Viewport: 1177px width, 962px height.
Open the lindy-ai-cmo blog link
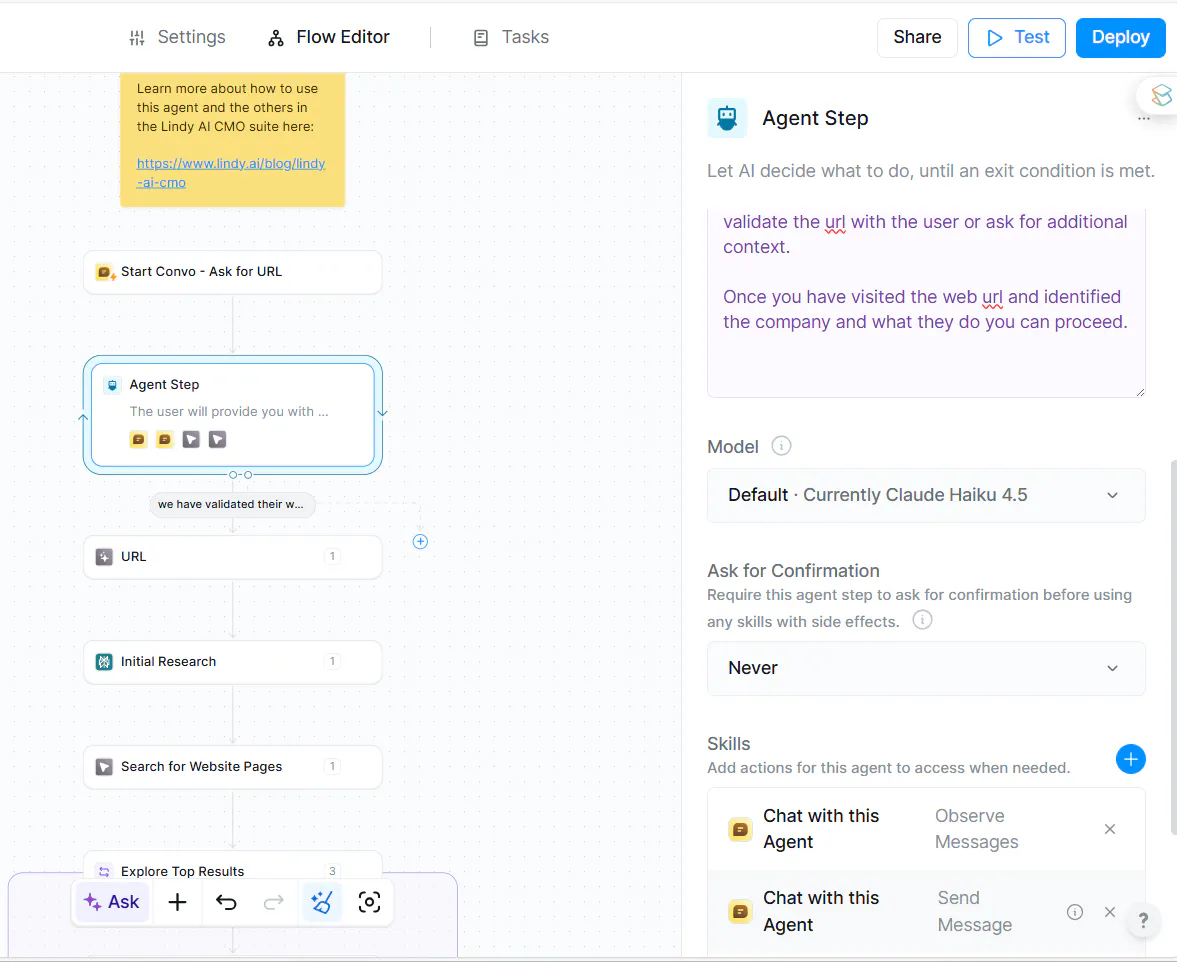[231, 172]
